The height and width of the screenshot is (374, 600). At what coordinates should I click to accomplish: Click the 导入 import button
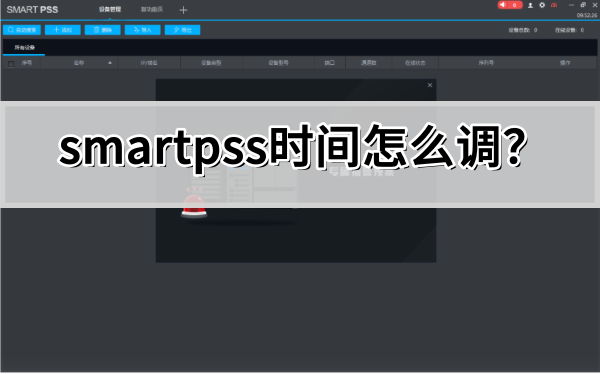point(142,30)
